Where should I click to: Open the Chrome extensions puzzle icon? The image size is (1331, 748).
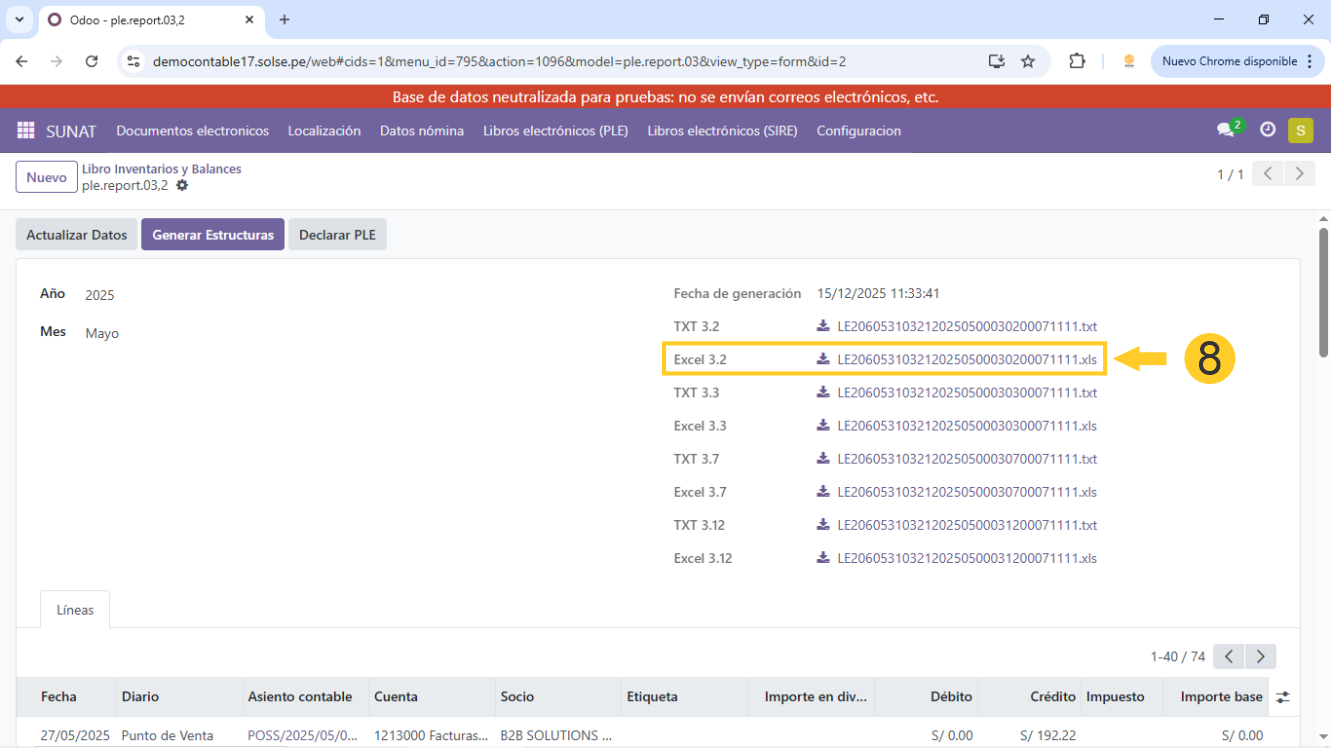tap(1077, 62)
